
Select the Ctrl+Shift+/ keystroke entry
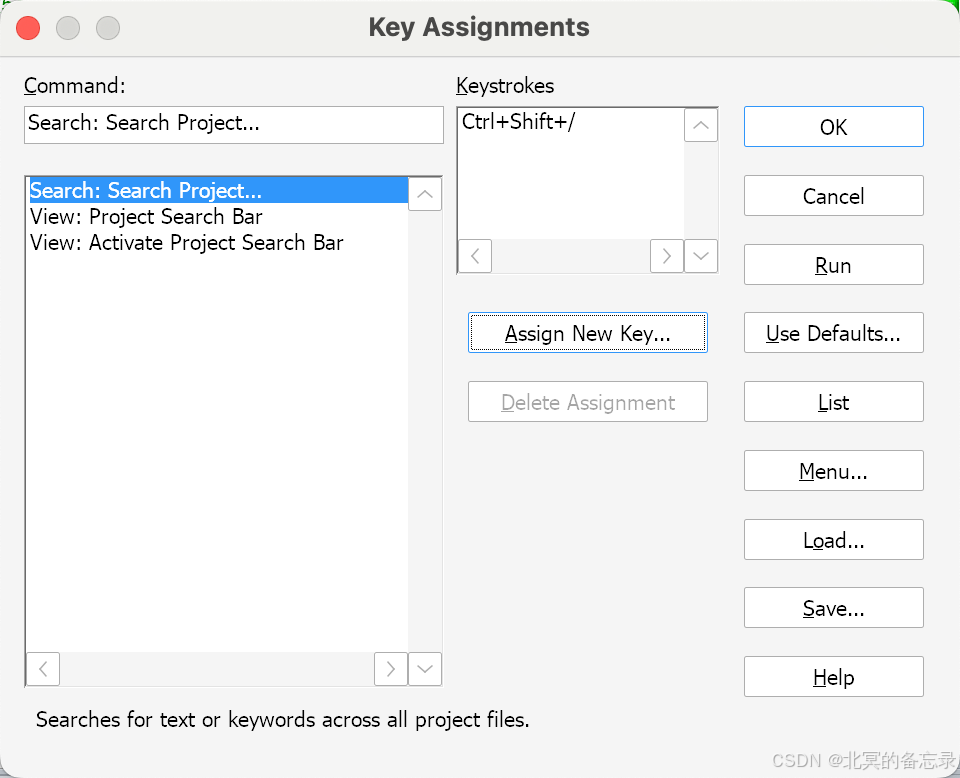(x=519, y=123)
